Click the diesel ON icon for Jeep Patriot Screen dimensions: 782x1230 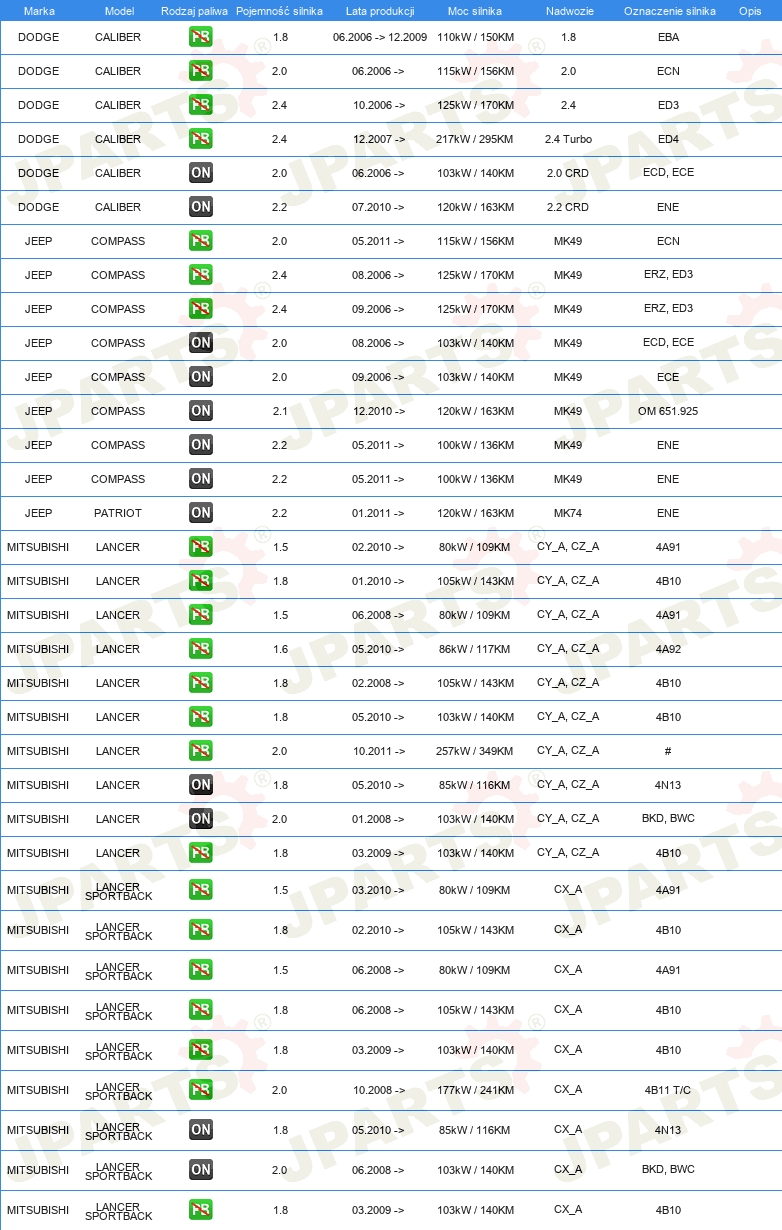(201, 513)
